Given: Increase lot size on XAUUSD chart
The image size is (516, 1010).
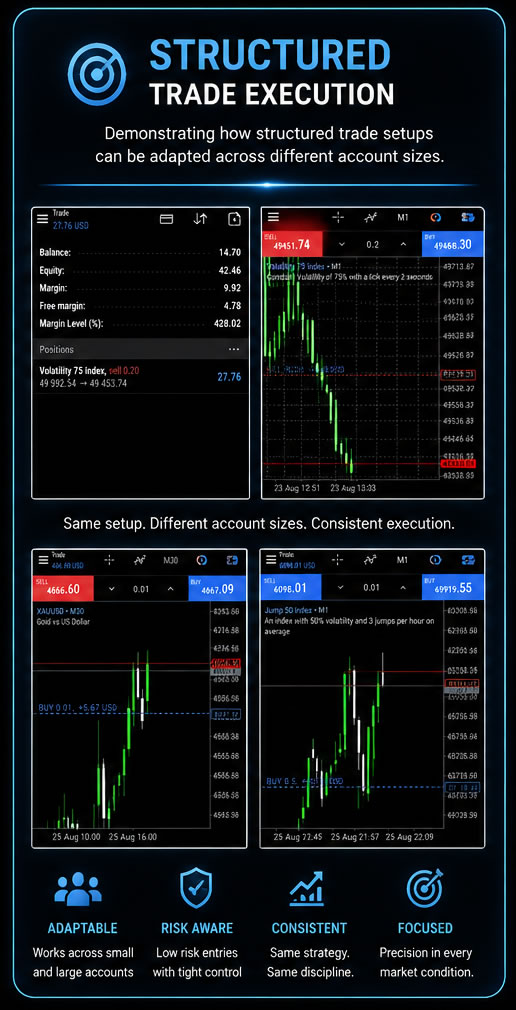Looking at the screenshot, I should point(170,589).
